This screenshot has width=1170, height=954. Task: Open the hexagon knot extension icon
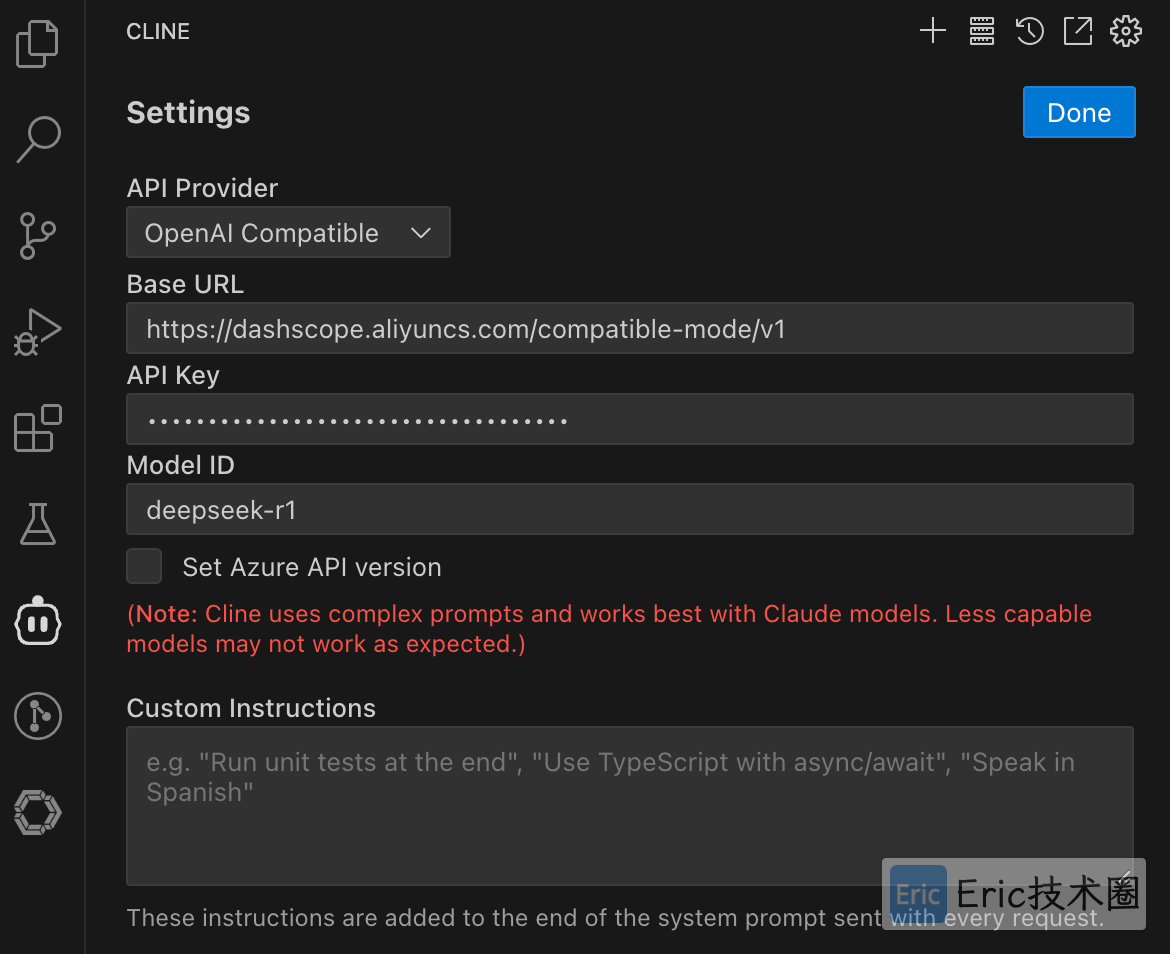(37, 812)
